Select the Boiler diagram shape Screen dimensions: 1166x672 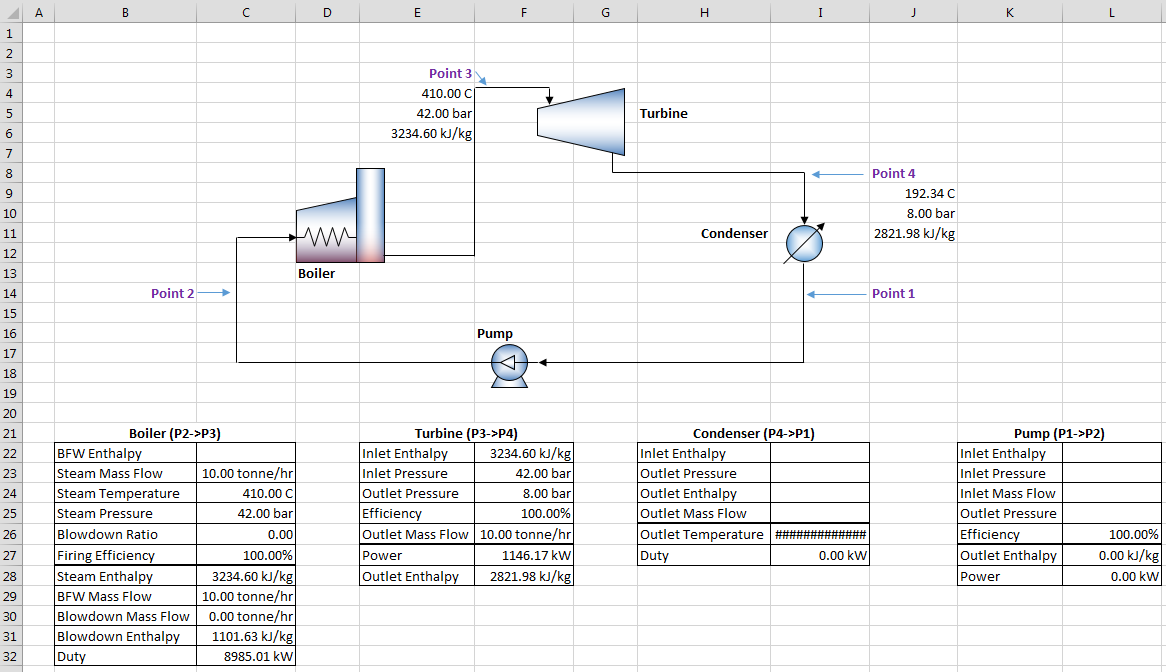341,216
